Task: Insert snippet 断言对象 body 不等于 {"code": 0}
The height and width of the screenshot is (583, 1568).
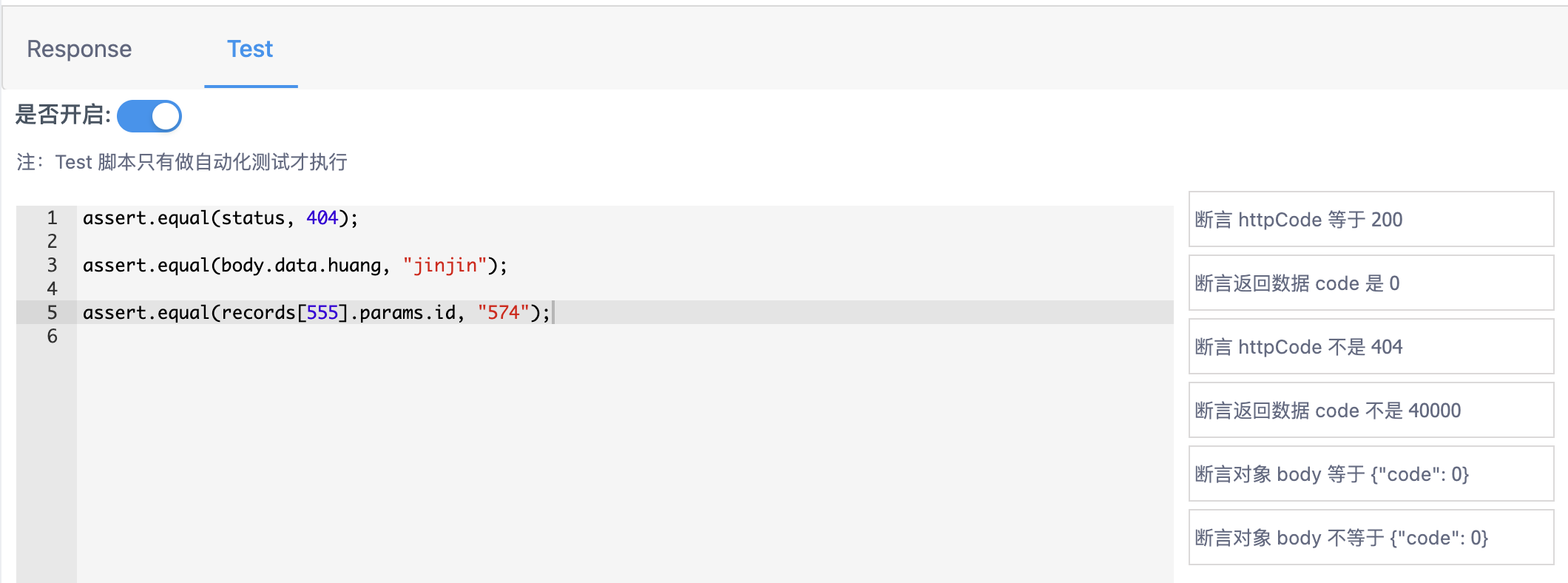Action: (1371, 538)
